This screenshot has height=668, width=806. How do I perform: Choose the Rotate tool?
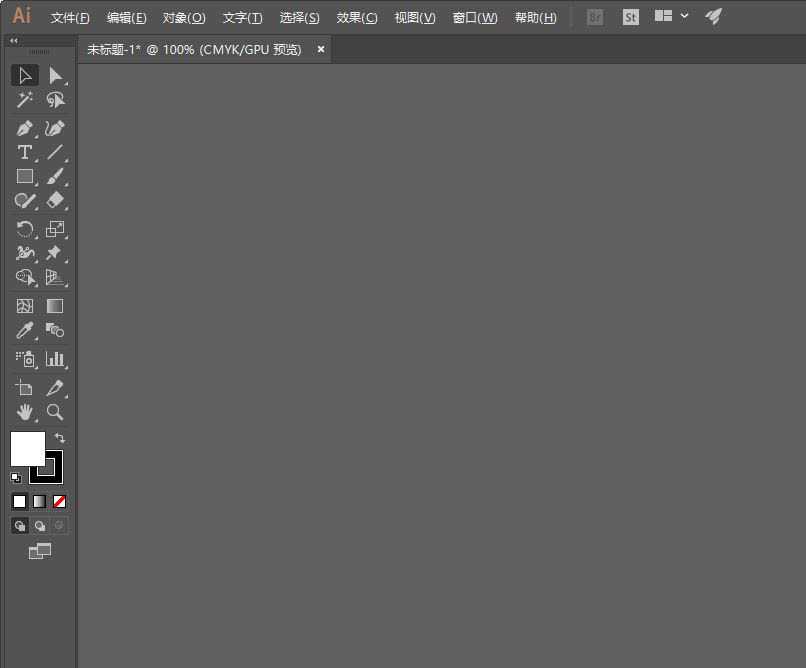click(25, 229)
